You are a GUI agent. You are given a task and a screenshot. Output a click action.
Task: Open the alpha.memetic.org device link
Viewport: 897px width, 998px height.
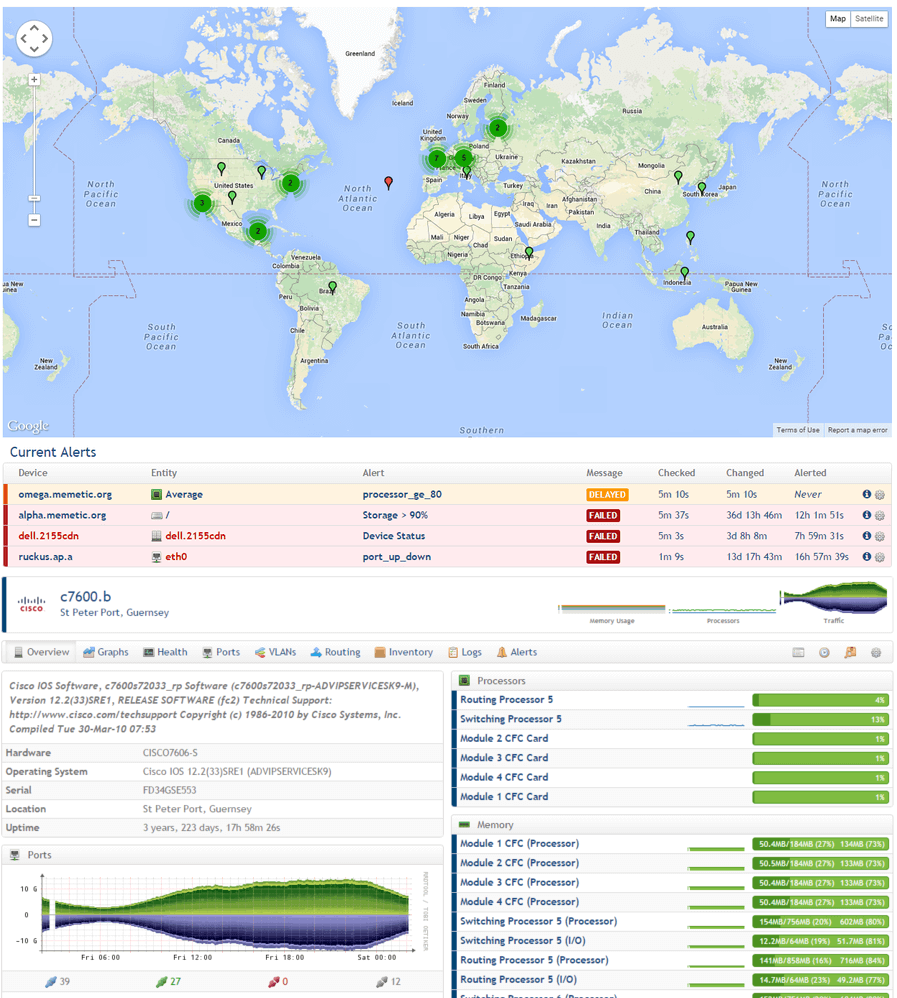pos(62,515)
